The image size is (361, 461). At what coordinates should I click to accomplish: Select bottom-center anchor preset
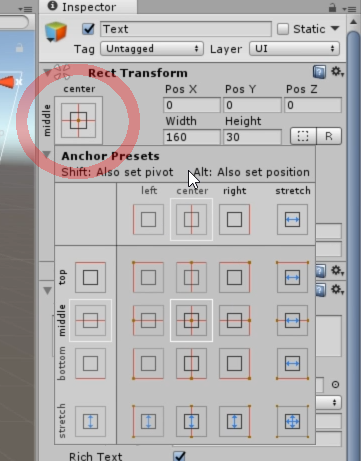191,363
